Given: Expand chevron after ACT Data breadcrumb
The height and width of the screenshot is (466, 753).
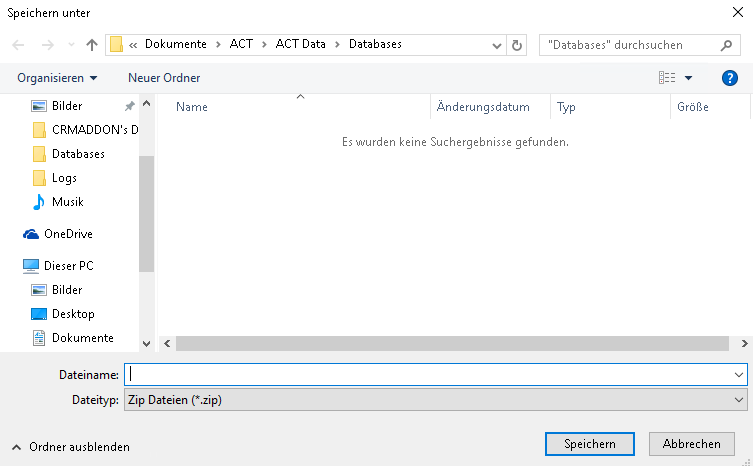Looking at the screenshot, I should pos(338,45).
